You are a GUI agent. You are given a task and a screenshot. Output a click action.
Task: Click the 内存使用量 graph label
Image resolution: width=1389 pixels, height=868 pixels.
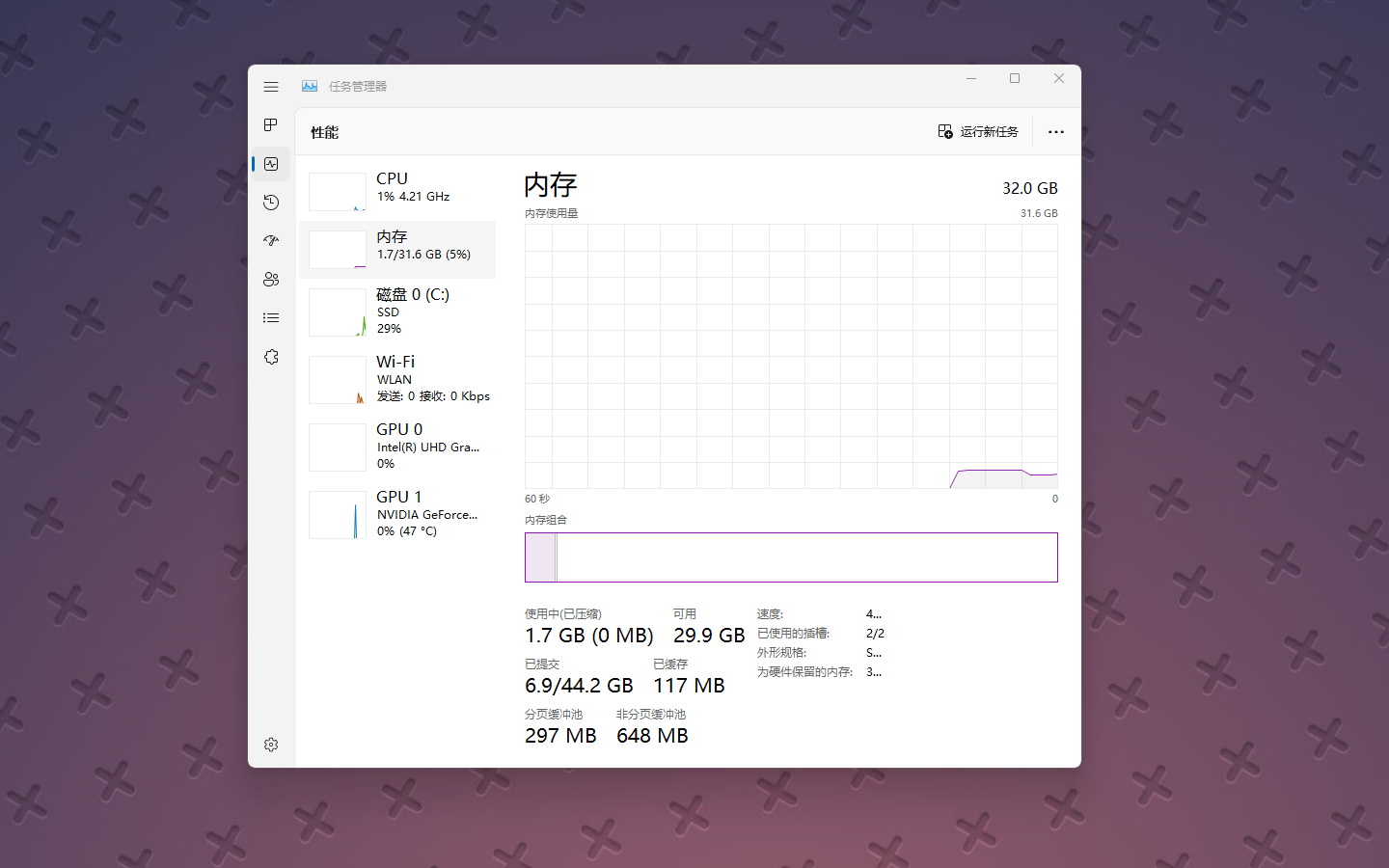click(x=551, y=213)
